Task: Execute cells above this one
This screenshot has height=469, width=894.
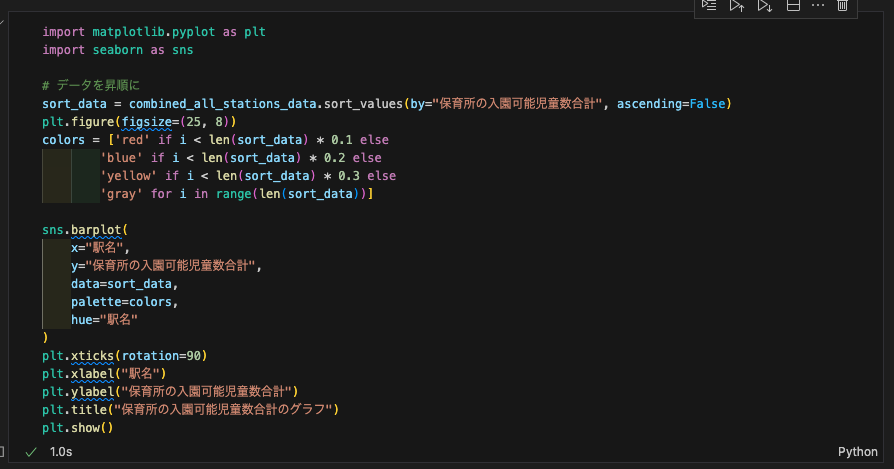Action: click(737, 6)
